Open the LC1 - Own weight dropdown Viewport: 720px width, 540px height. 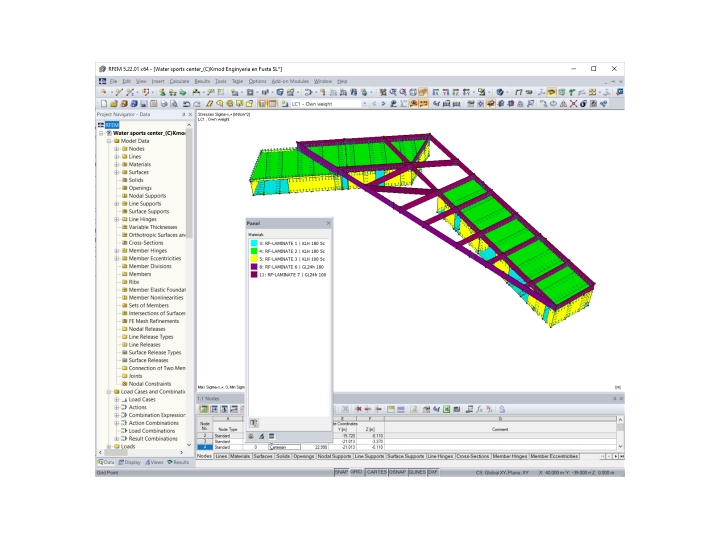(x=364, y=104)
